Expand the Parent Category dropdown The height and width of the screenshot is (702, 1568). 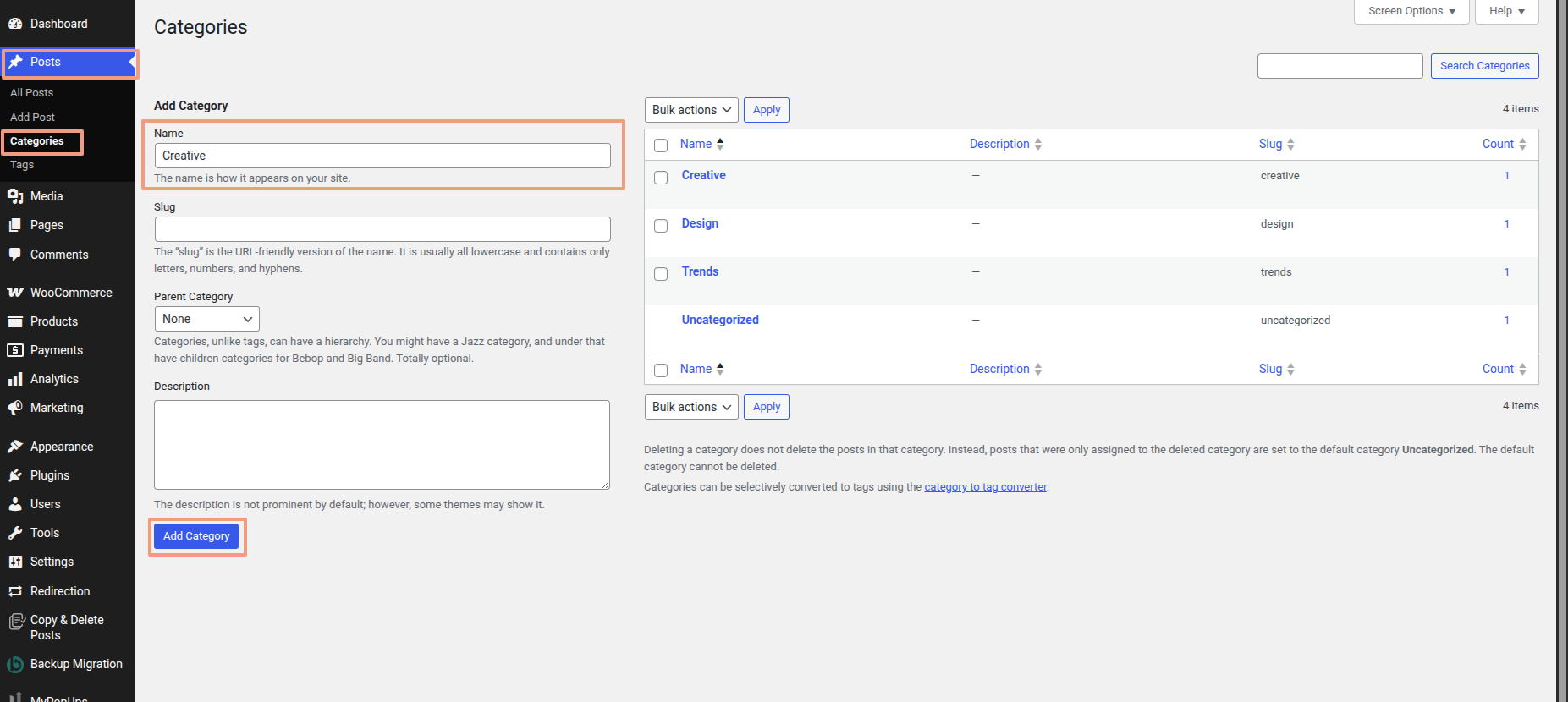pyautogui.click(x=206, y=319)
